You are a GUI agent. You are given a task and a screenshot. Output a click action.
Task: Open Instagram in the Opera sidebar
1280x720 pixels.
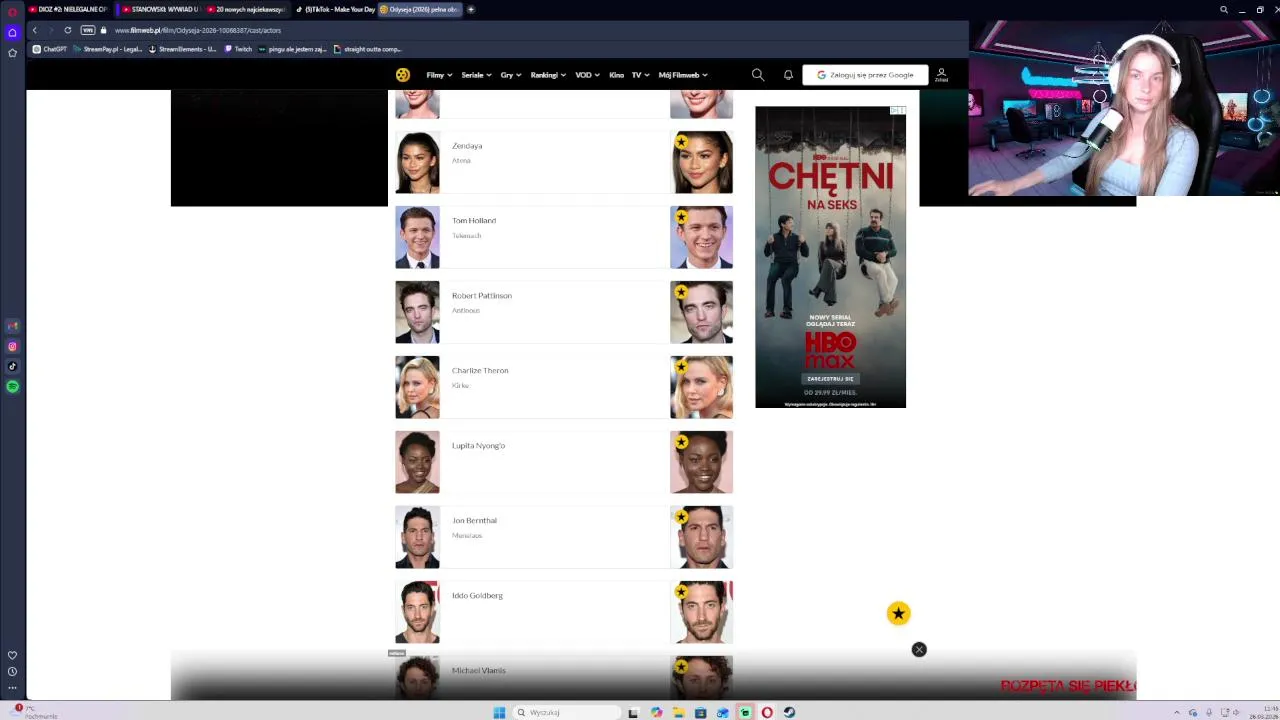tap(12, 346)
